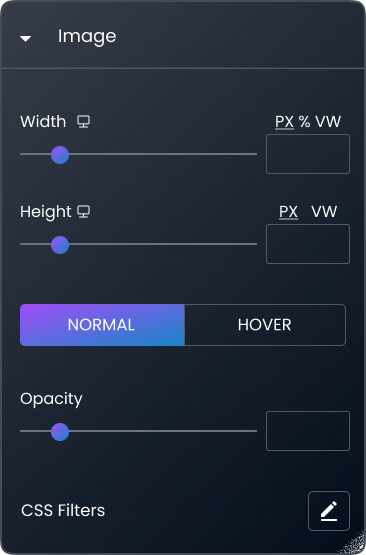Select % unit for Width

point(304,122)
